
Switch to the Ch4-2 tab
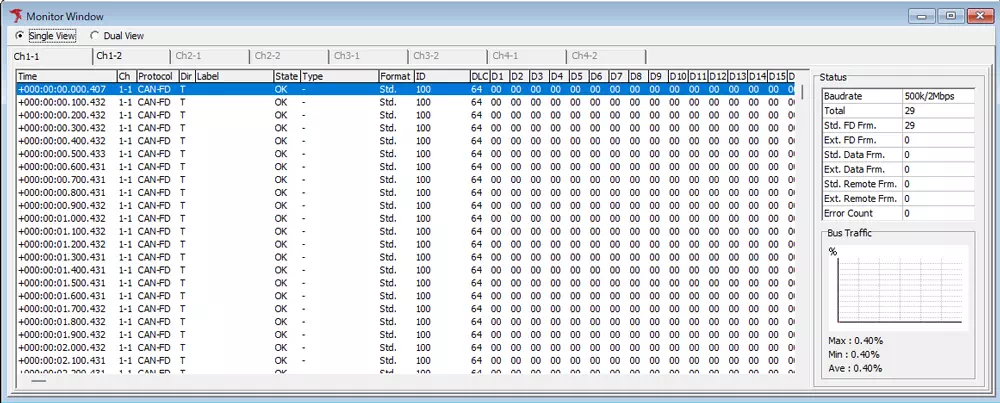[584, 56]
